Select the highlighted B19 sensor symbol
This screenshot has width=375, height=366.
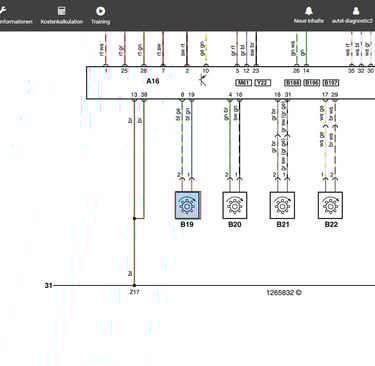188,205
